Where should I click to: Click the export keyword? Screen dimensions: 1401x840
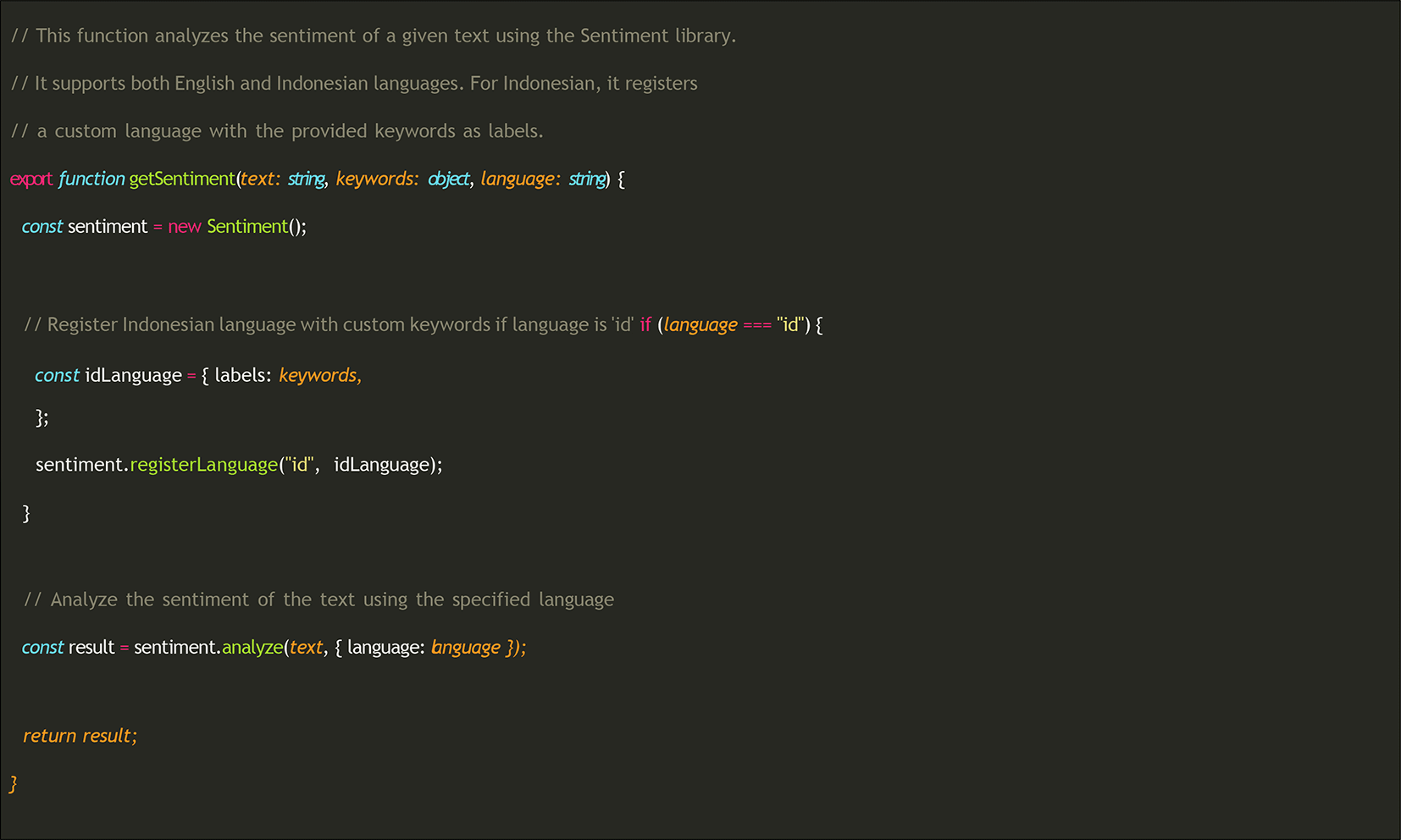[x=31, y=179]
